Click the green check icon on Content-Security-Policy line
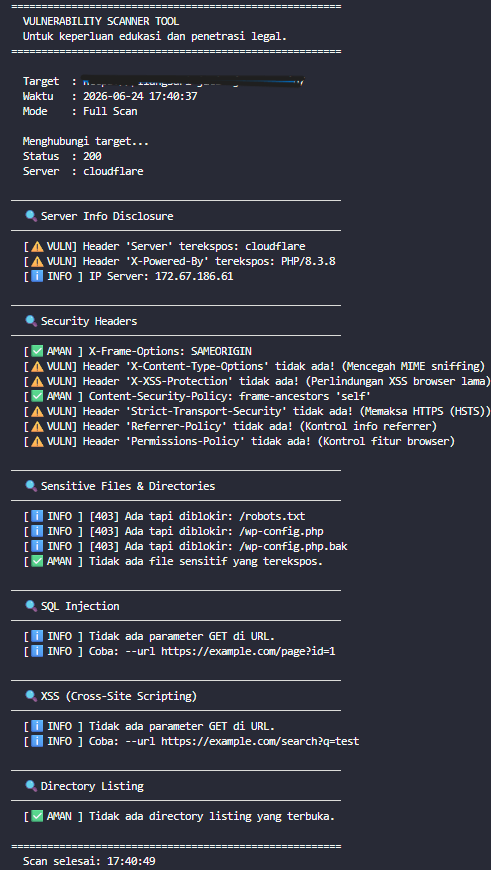This screenshot has height=870, width=491. (x=37, y=396)
